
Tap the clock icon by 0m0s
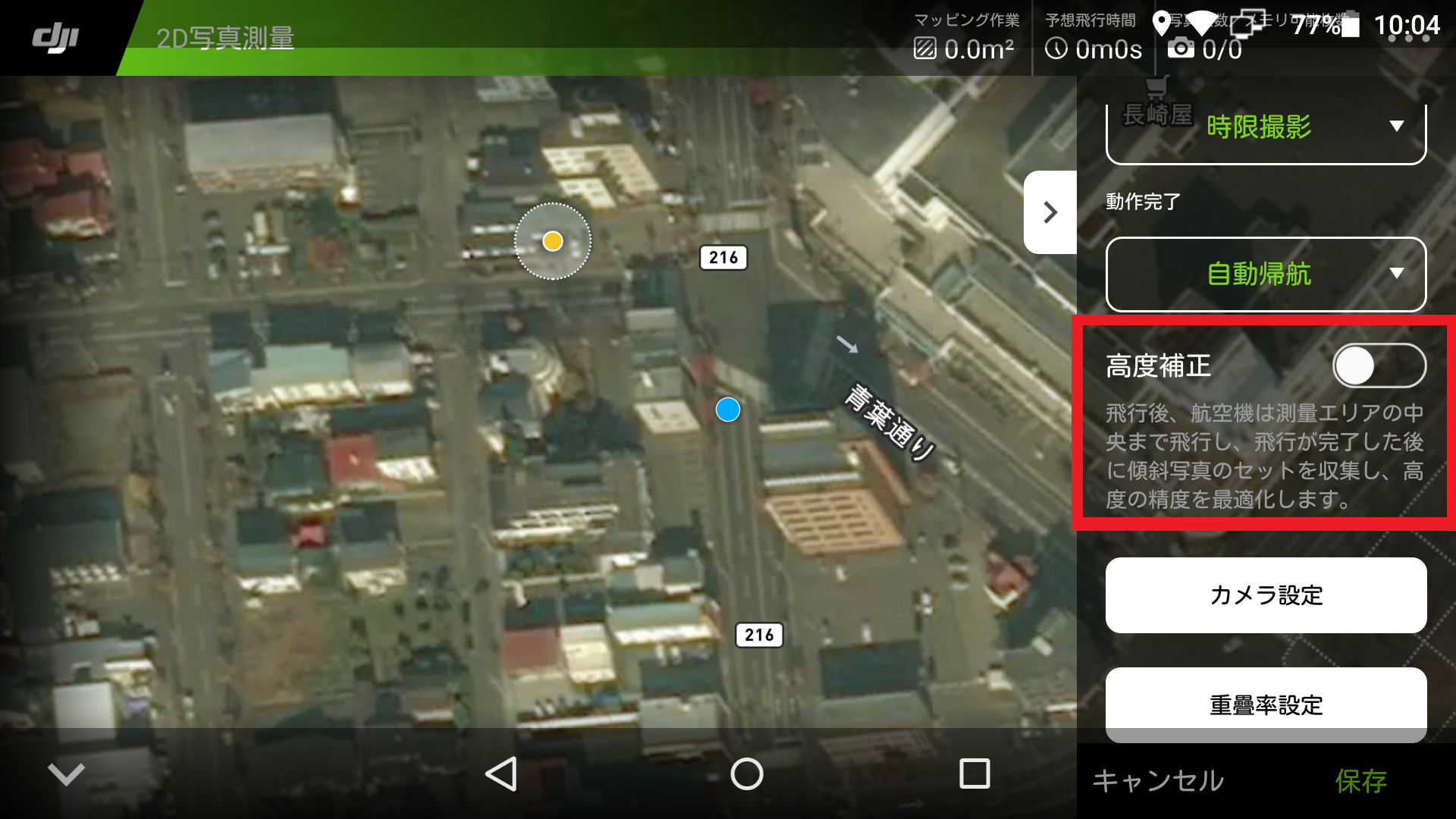point(1056,49)
